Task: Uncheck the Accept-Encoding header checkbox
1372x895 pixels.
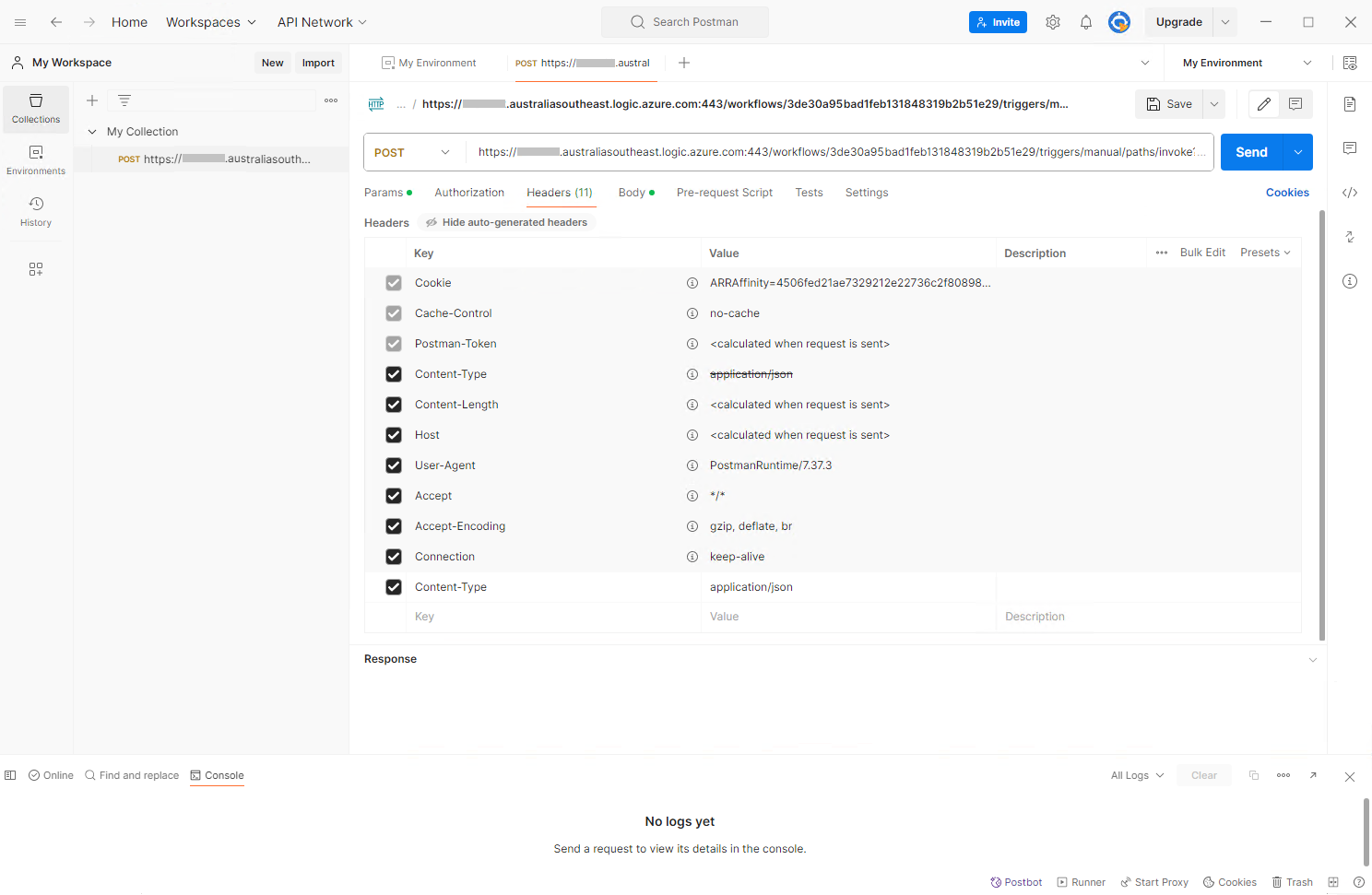Action: 394,526
